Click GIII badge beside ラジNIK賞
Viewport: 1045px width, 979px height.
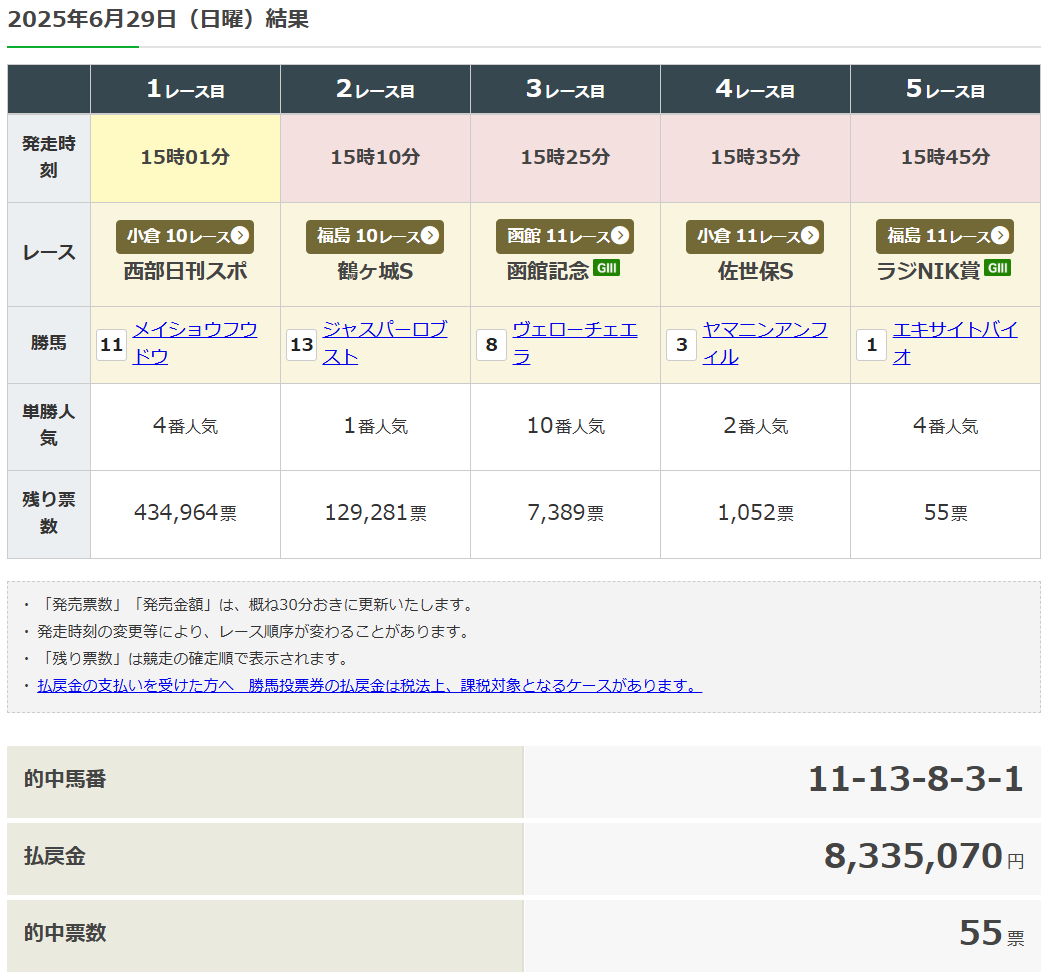[998, 268]
